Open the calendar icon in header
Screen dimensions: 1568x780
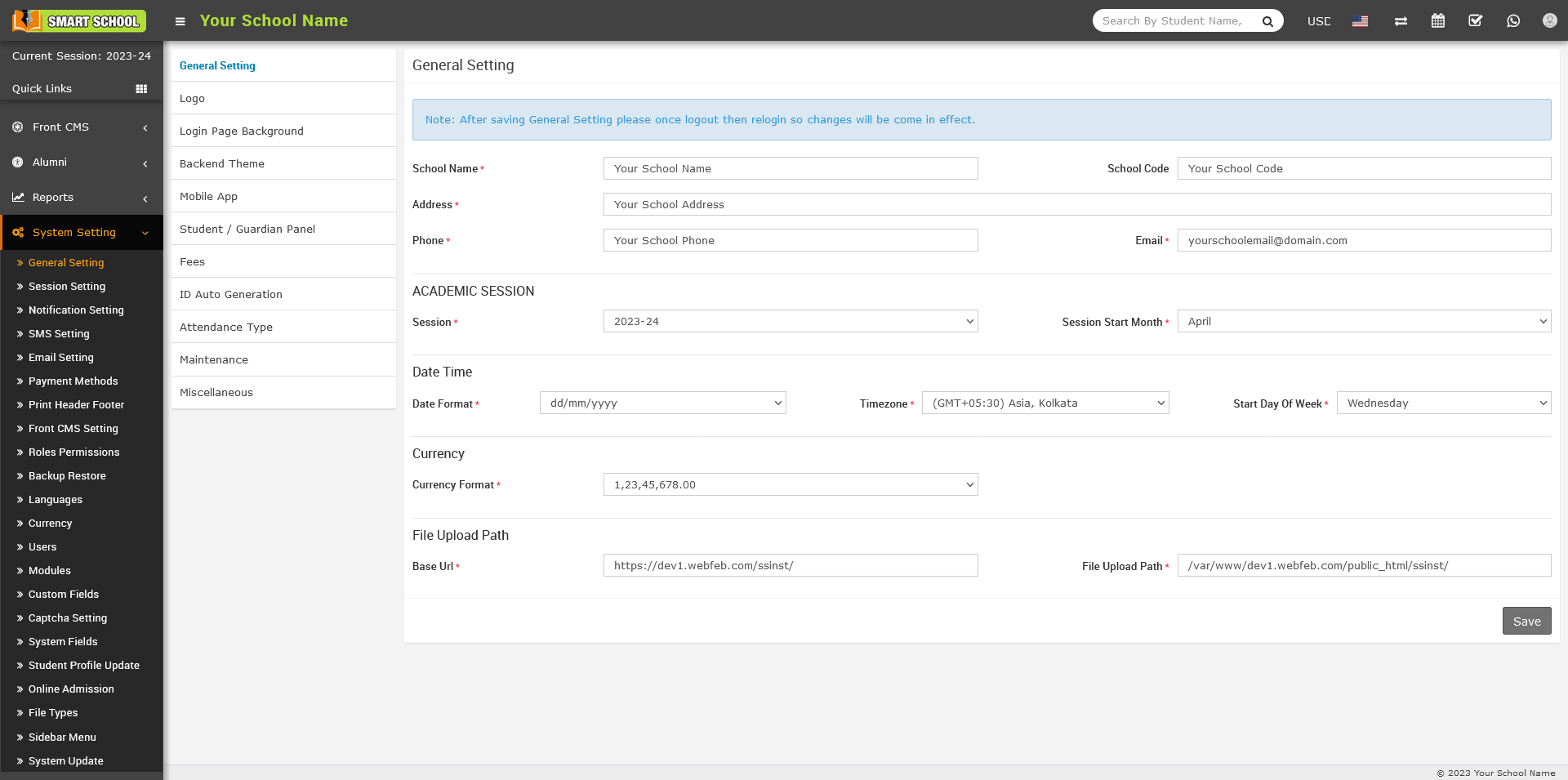[x=1438, y=21]
